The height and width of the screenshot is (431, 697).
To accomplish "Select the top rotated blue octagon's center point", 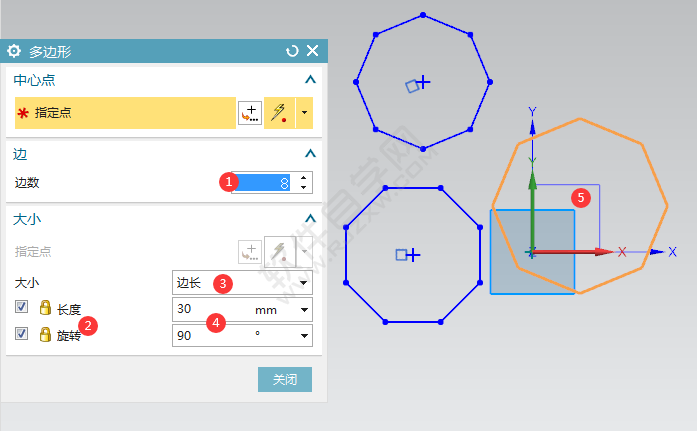I will click(x=423, y=82).
